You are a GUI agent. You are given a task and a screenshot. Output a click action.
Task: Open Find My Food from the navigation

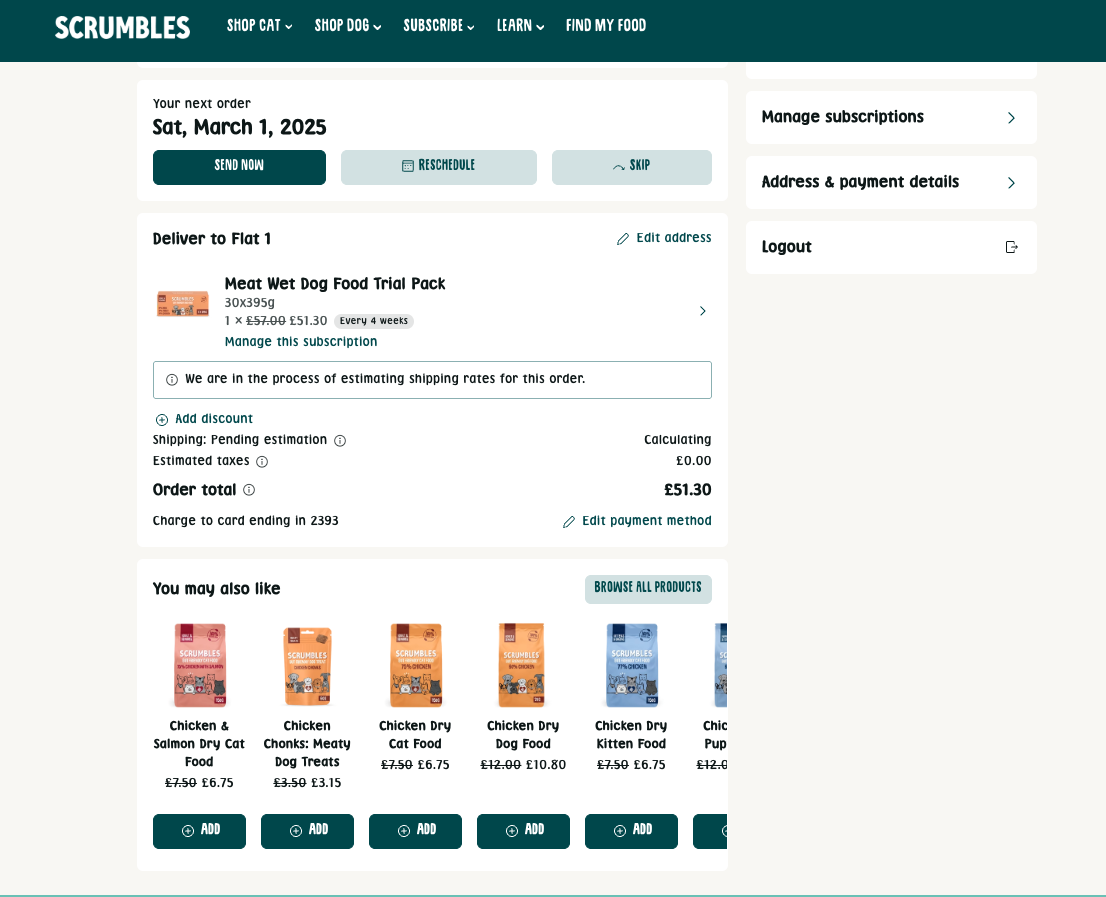[x=606, y=26]
